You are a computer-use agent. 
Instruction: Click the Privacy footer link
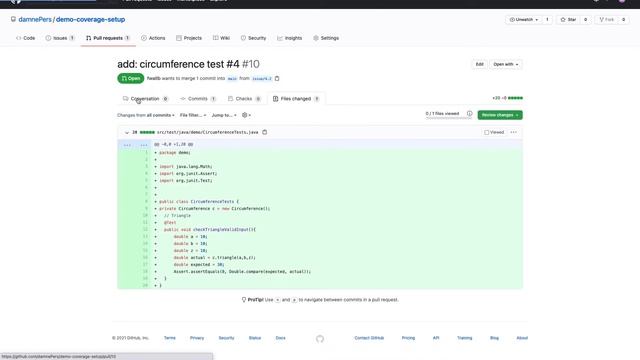[197, 338]
